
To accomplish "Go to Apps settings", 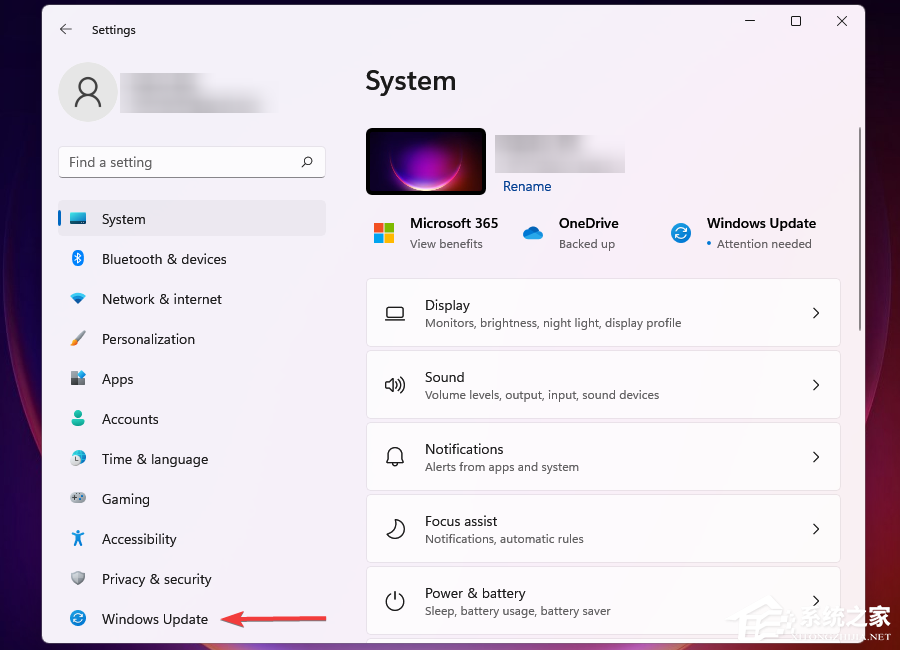I will [117, 379].
